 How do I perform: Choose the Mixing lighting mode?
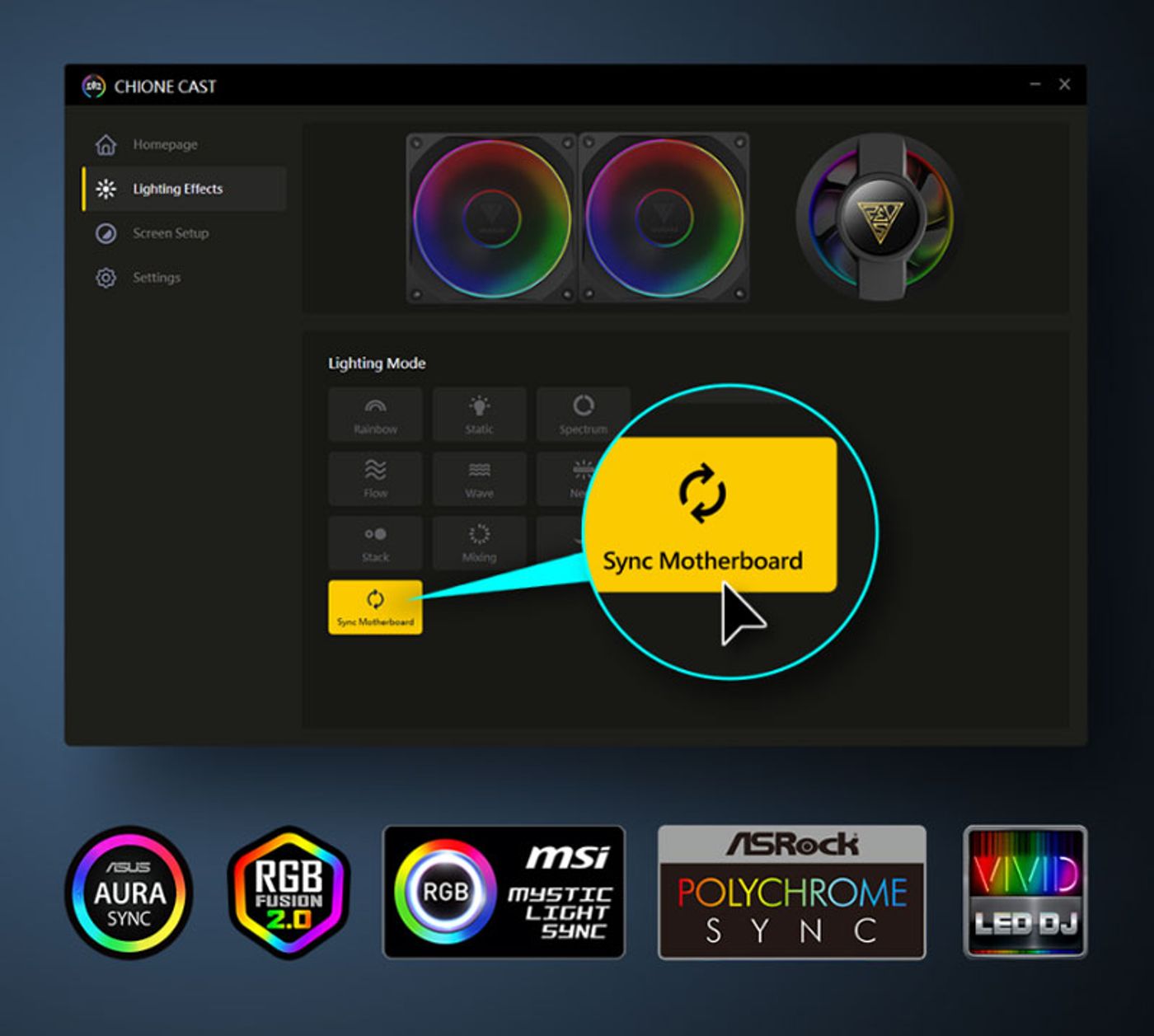[479, 543]
